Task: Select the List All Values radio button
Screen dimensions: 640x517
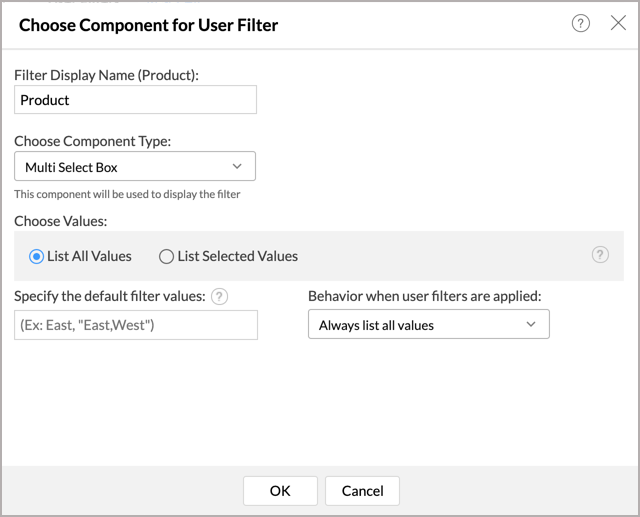Action: [37, 256]
